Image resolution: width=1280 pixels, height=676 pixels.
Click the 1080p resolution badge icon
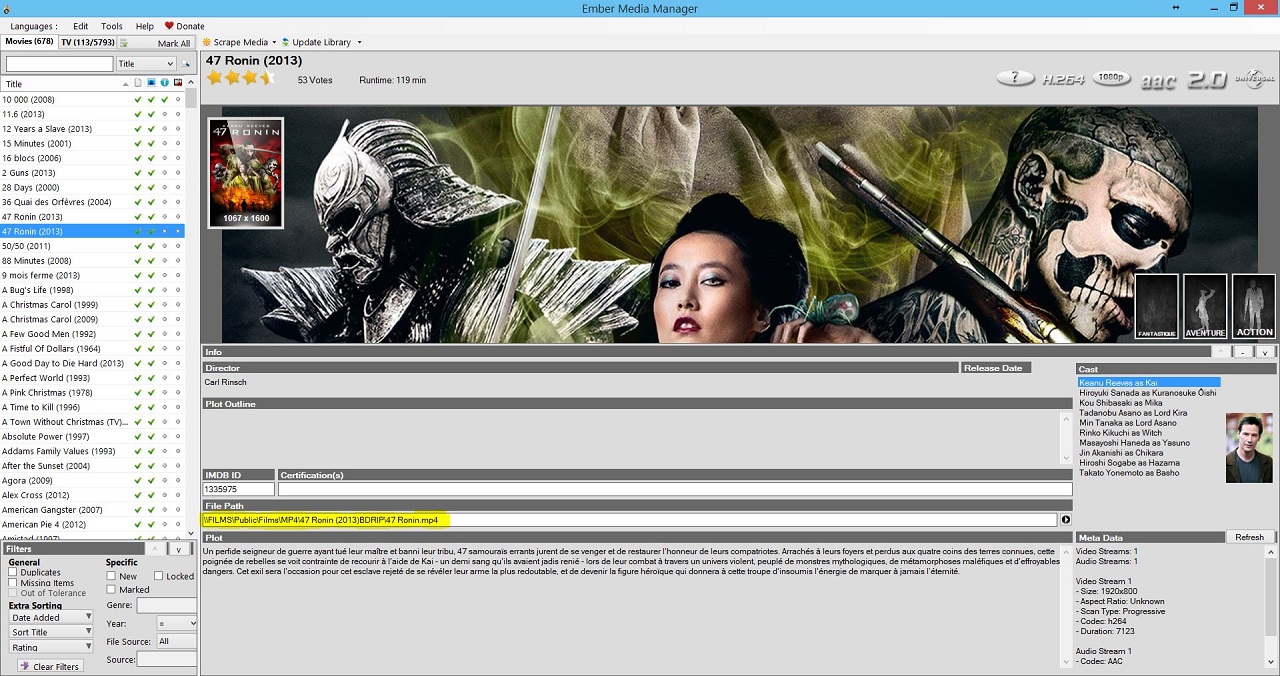(1110, 78)
